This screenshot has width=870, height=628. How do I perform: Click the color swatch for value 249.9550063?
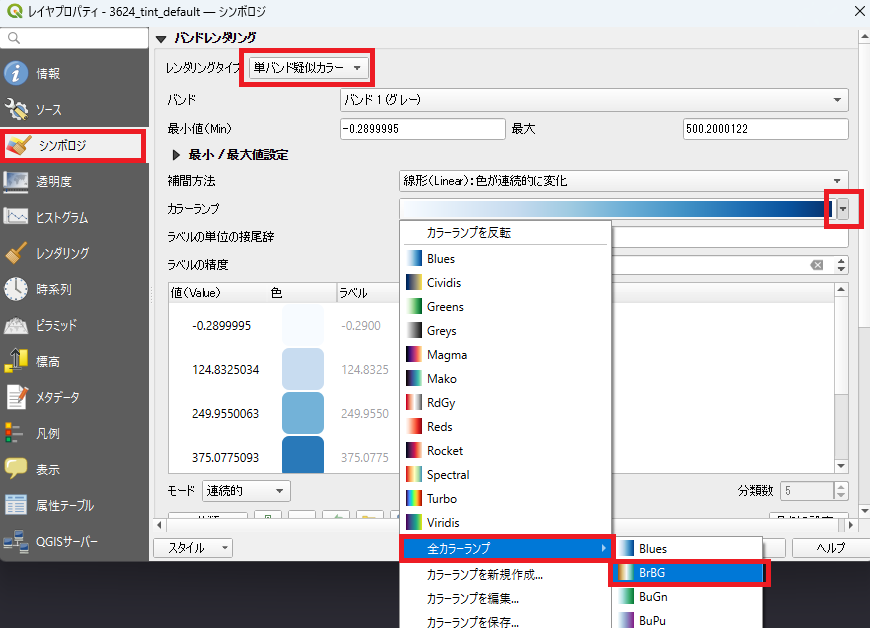(303, 412)
